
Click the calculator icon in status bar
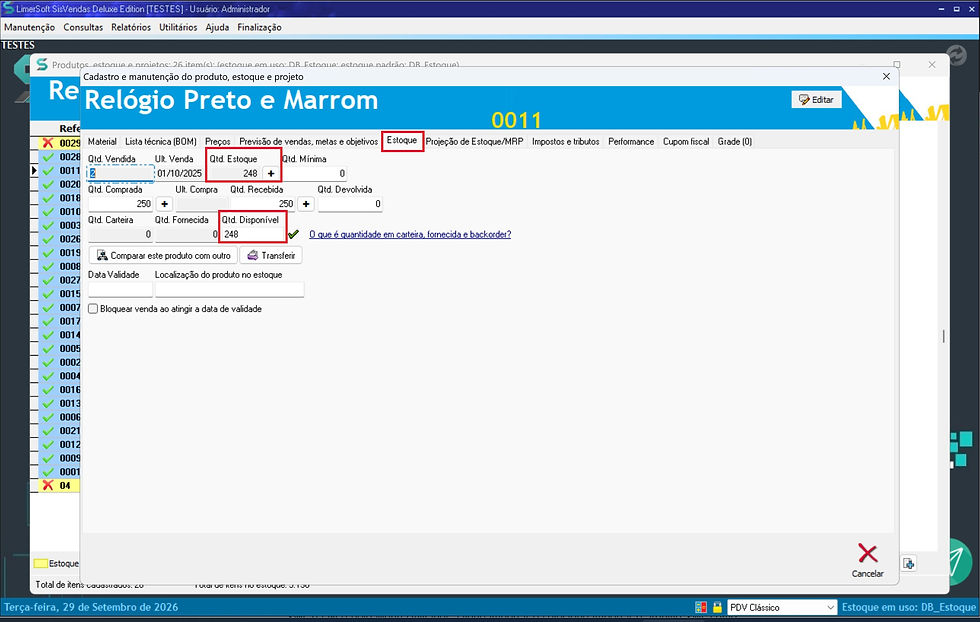click(x=701, y=607)
